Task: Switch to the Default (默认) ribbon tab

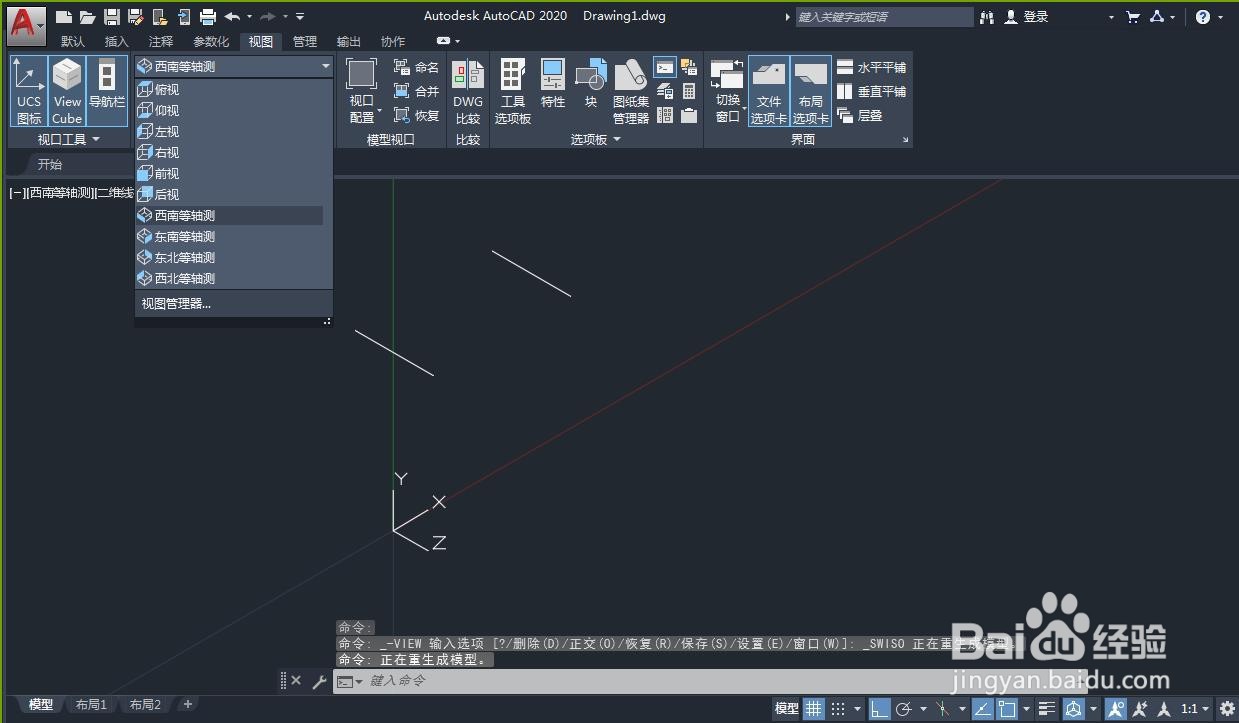Action: (x=73, y=41)
